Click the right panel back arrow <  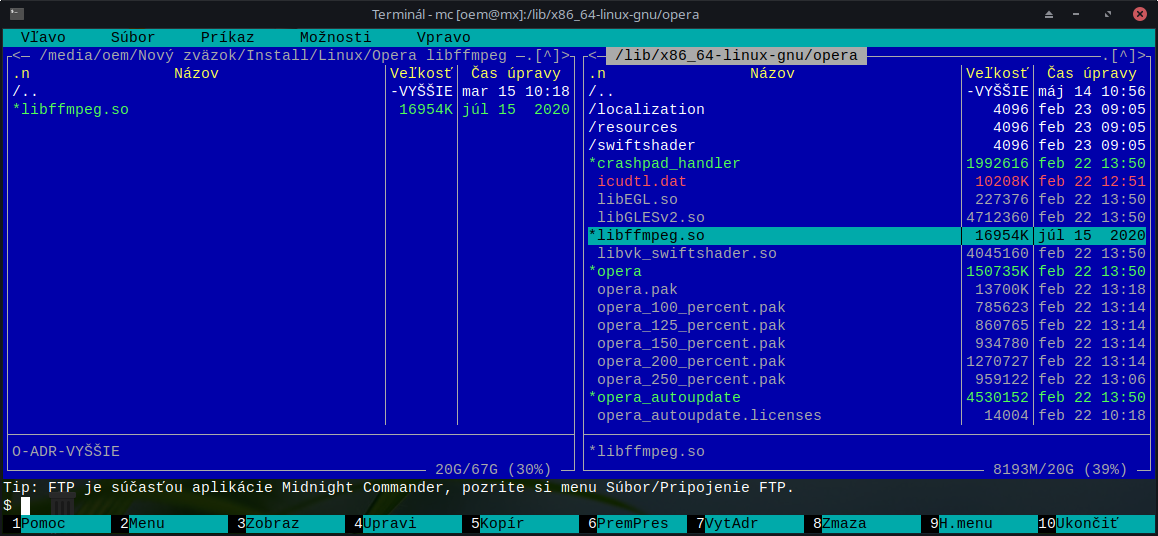(592, 55)
